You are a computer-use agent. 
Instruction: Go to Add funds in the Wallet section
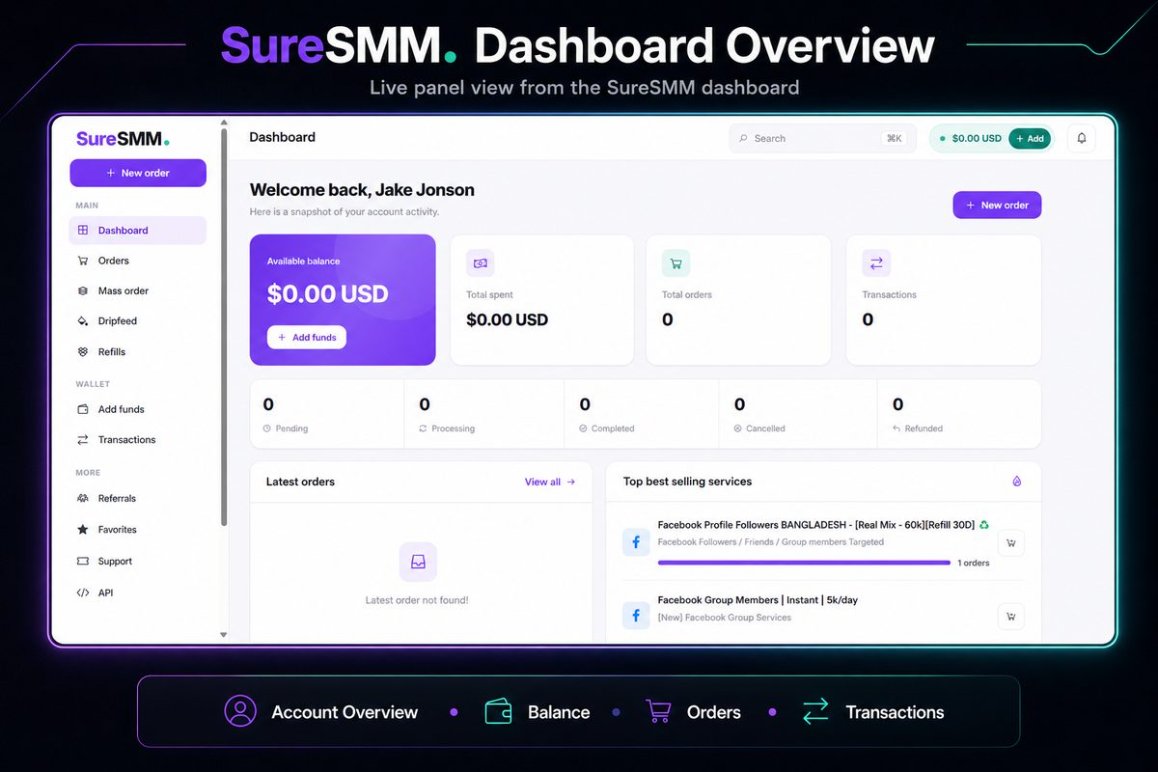click(138, 409)
